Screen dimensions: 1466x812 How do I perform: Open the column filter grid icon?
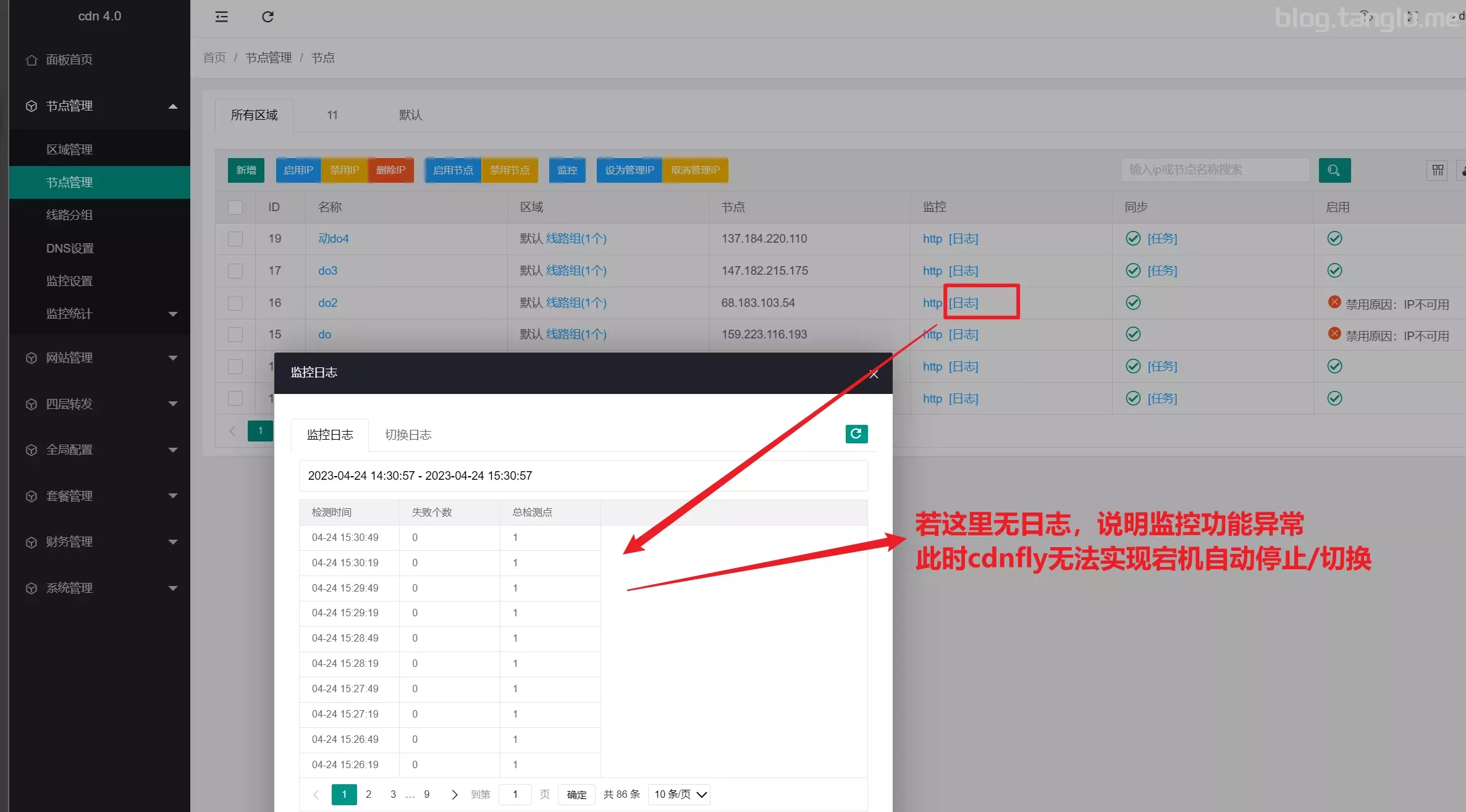[x=1437, y=170]
